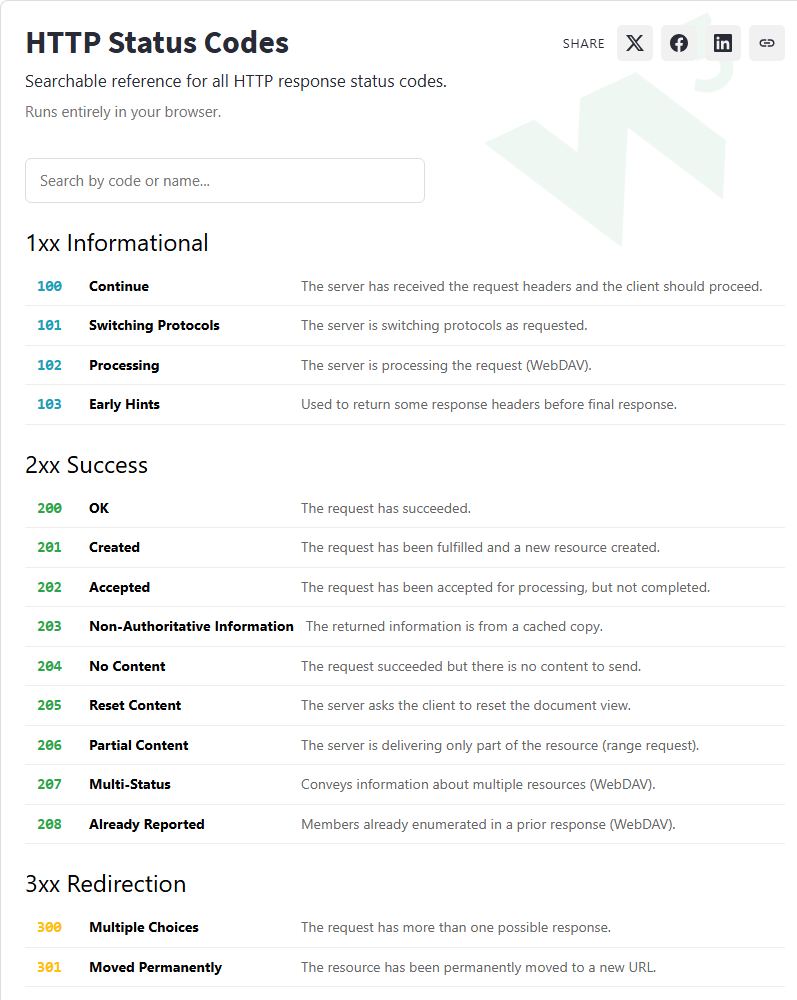Select the 100 Continue row
Viewport: 797px width, 1000px height.
(405, 286)
